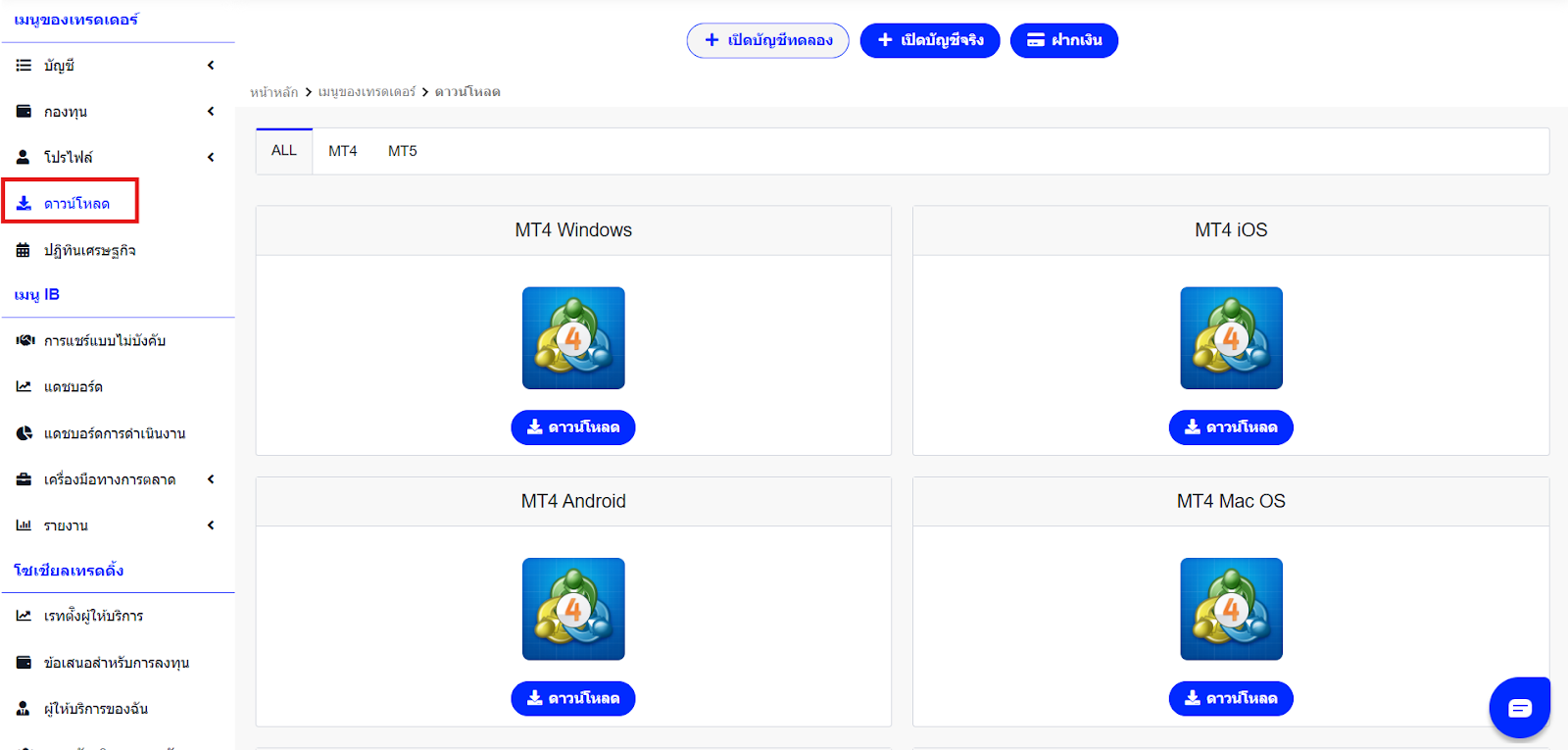Expand the กองทุน submenu chevron
Viewport: 1568px width, 750px height.
tap(211, 112)
